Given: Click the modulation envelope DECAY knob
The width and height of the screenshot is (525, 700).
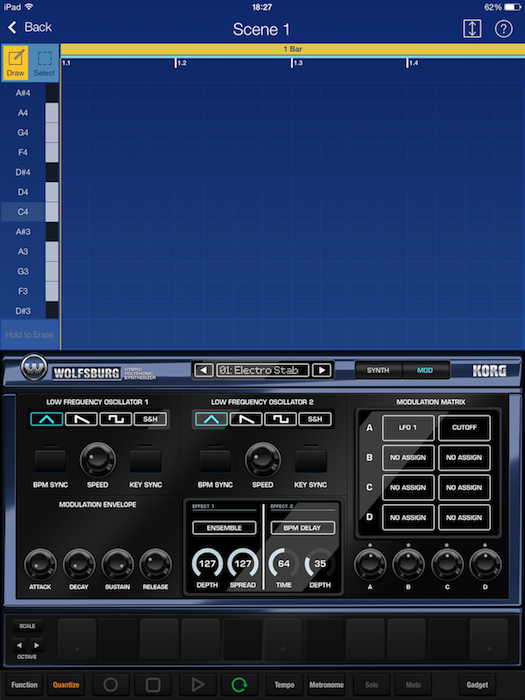Looking at the screenshot, I should click(79, 564).
